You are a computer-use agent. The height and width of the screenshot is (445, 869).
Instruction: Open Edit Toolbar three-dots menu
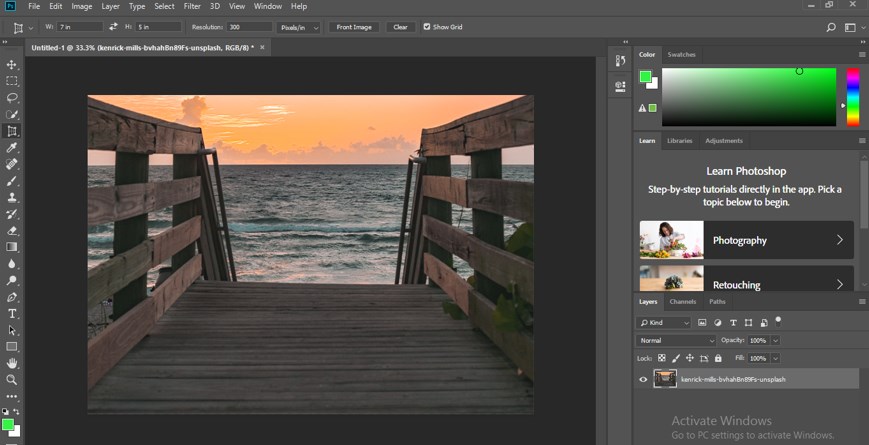(x=12, y=397)
